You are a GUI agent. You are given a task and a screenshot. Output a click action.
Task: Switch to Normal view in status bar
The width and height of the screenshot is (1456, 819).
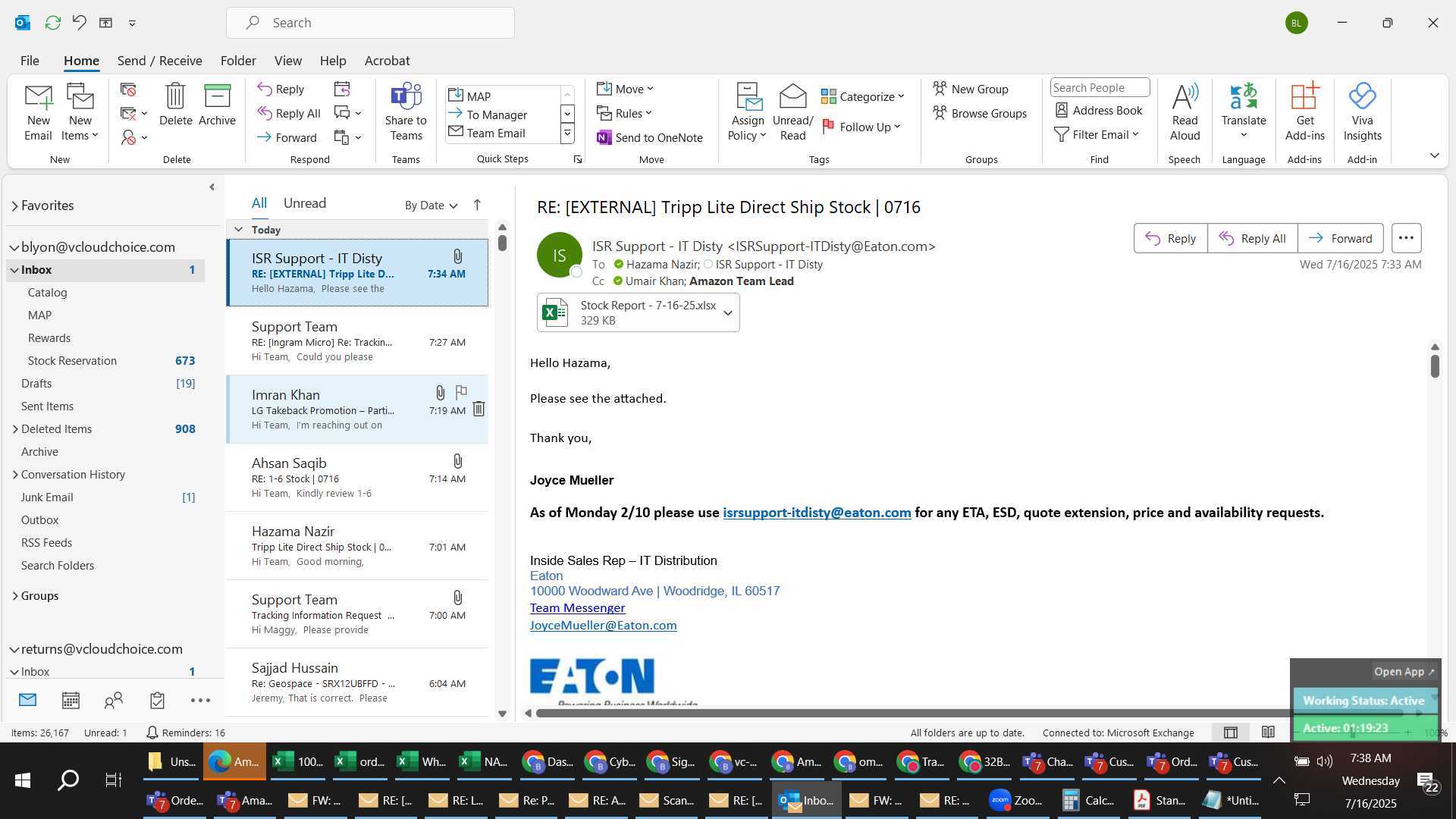(1231, 733)
